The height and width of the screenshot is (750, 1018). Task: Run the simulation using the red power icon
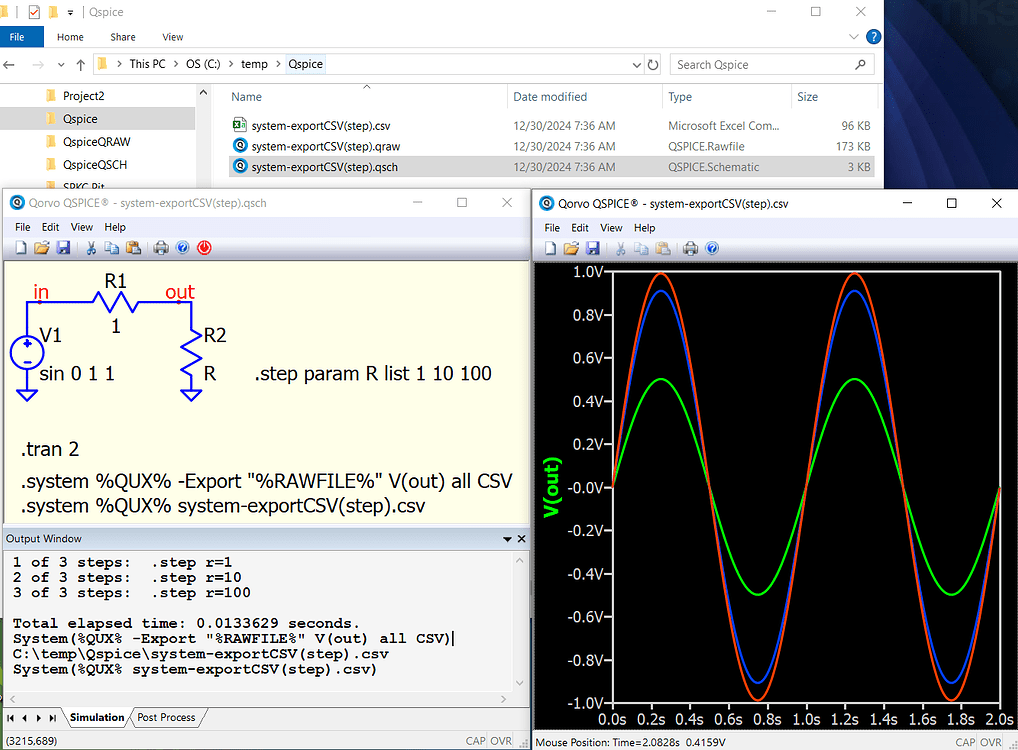(x=203, y=247)
